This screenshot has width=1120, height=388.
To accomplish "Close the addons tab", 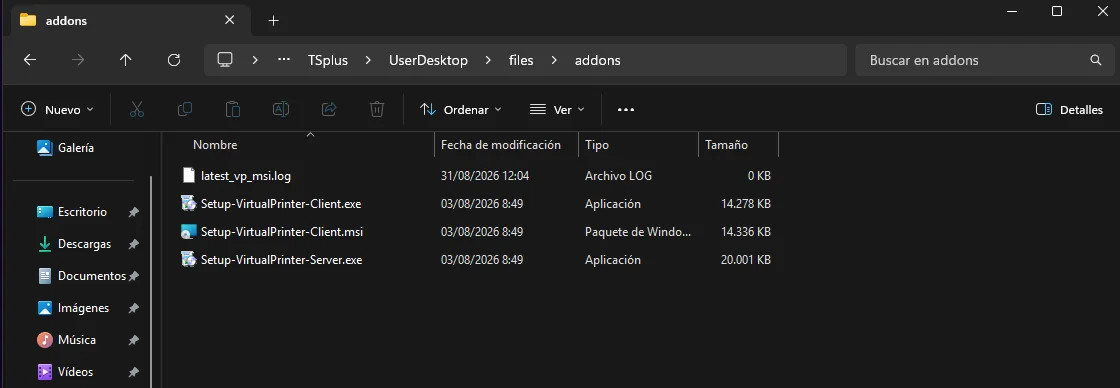I will (x=229, y=20).
